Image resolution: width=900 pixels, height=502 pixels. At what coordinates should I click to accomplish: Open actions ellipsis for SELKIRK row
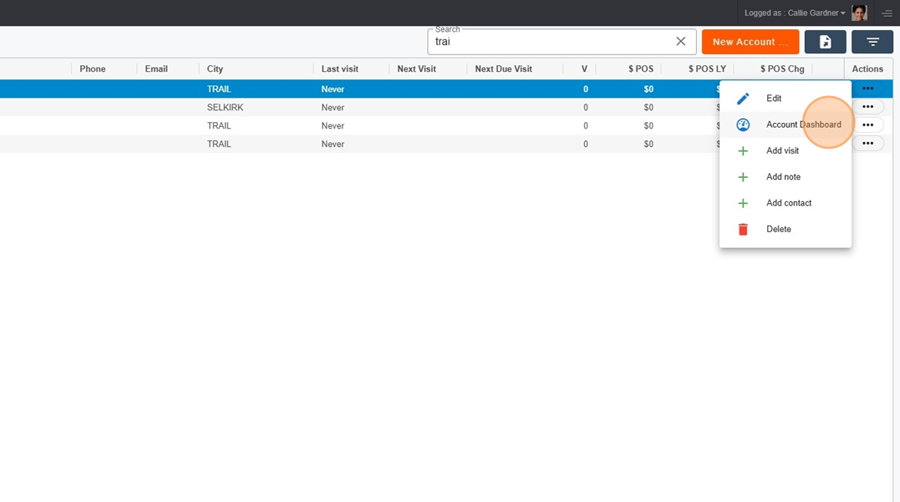[x=868, y=107]
